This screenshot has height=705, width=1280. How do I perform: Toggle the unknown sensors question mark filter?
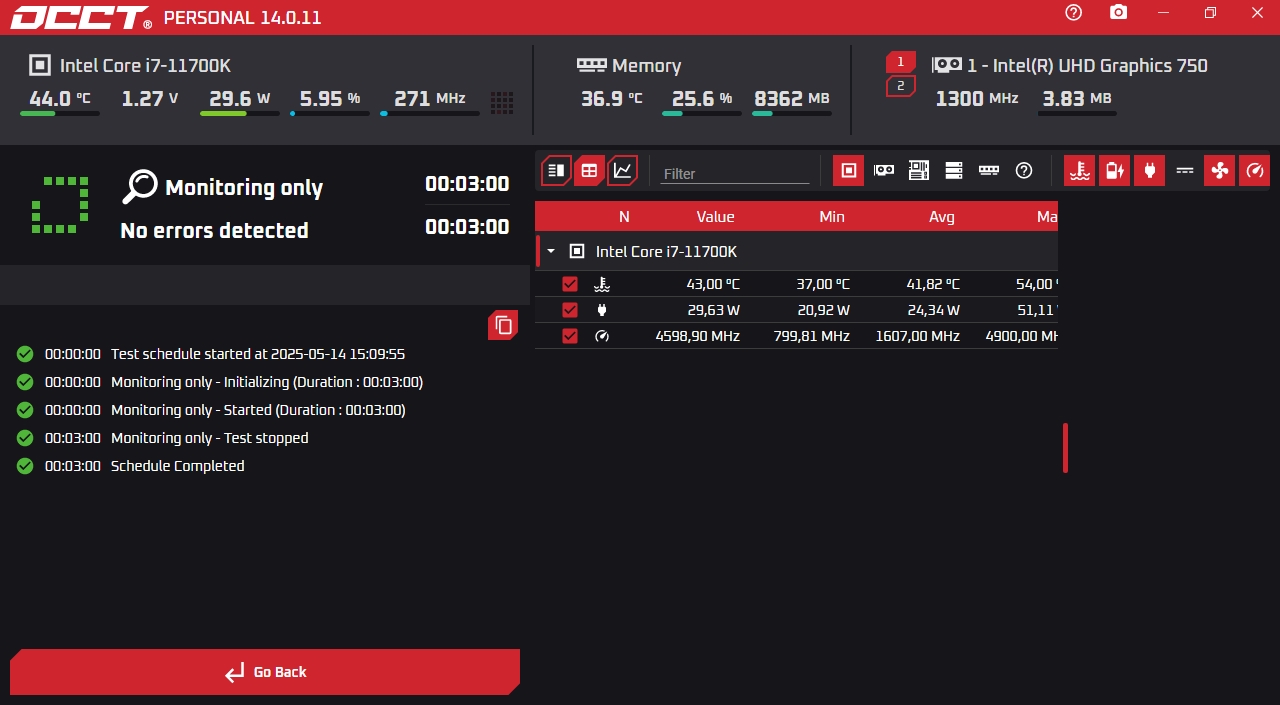tap(1024, 171)
